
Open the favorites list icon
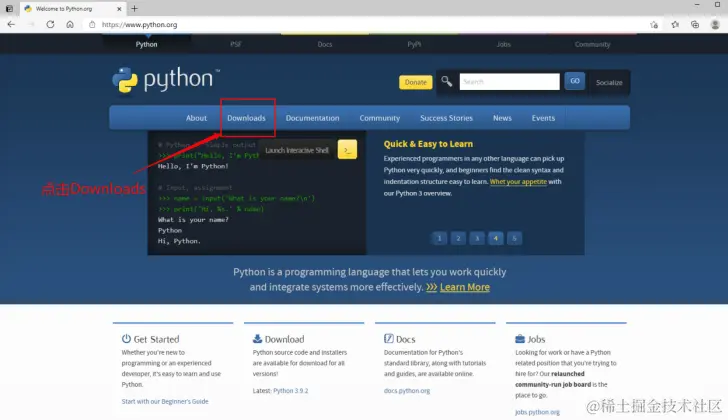(675, 25)
